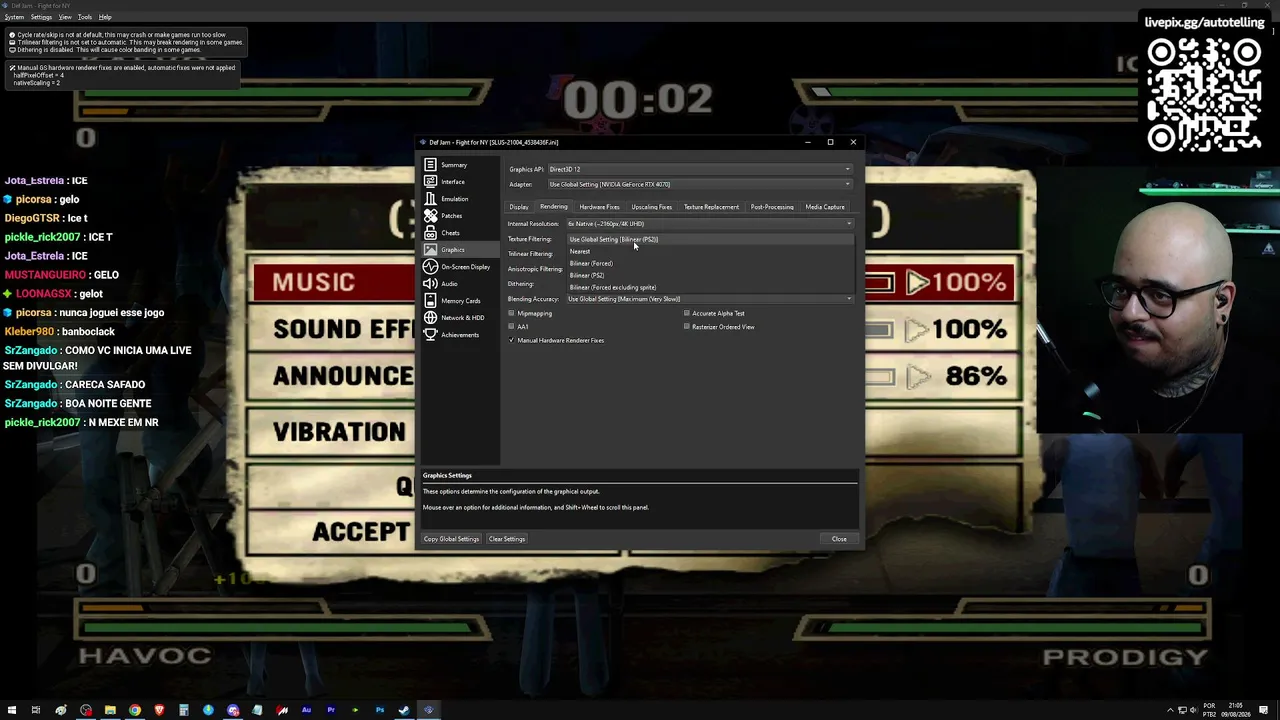
Task: Open File Explorer from the taskbar
Action: [110, 710]
